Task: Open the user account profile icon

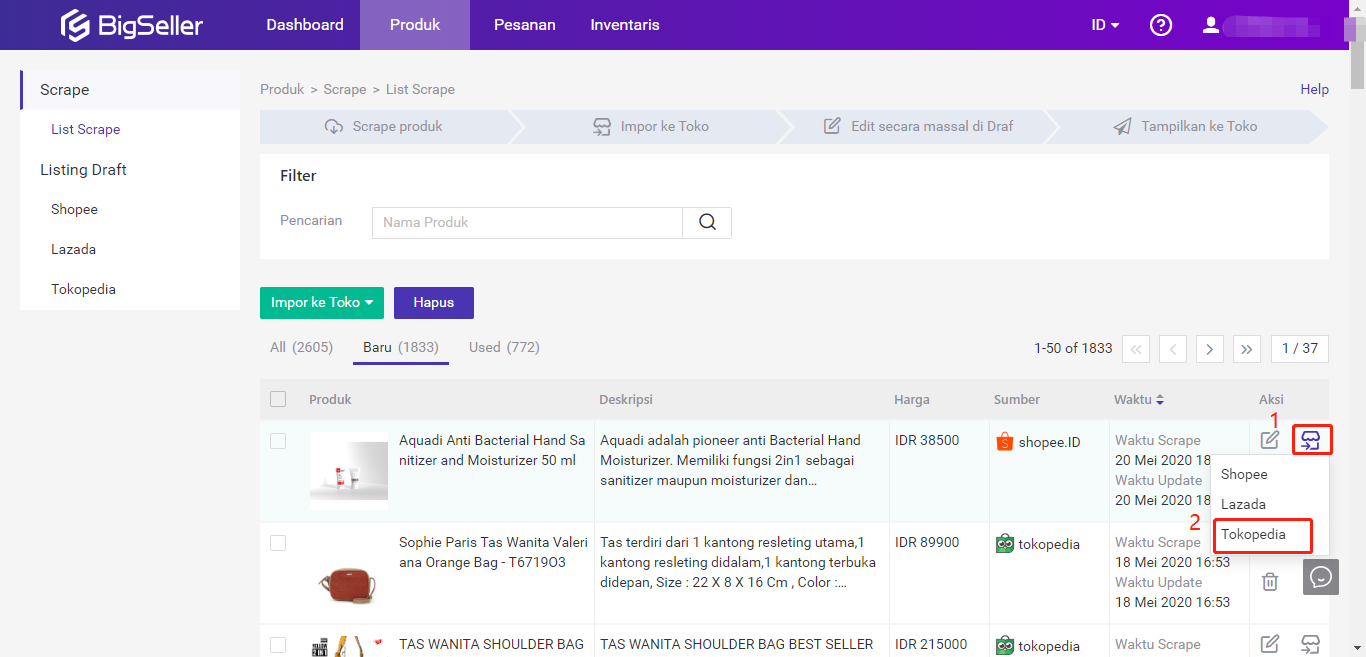Action: pos(1211,25)
